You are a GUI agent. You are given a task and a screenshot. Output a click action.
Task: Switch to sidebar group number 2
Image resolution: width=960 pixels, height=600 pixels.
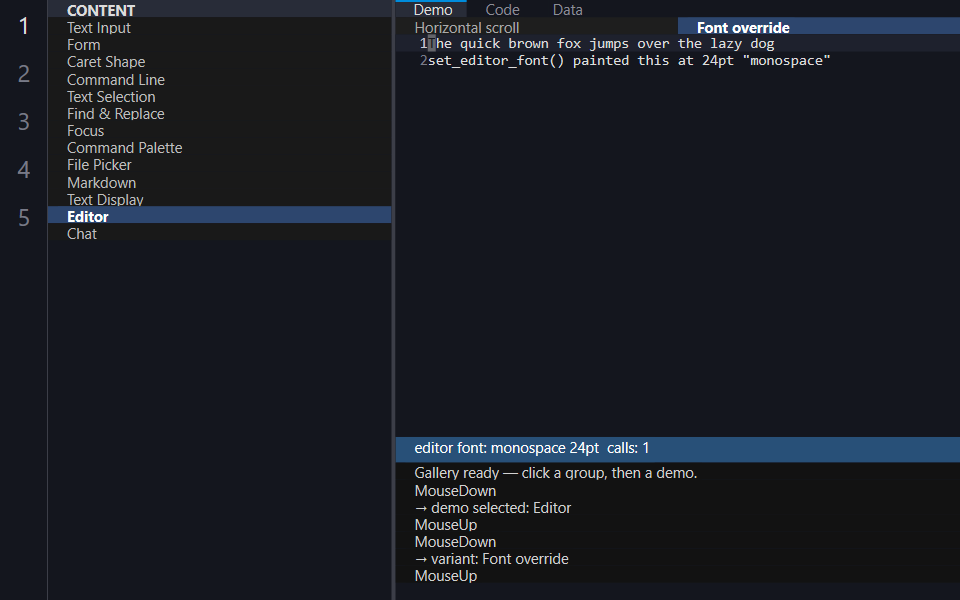pos(24,73)
